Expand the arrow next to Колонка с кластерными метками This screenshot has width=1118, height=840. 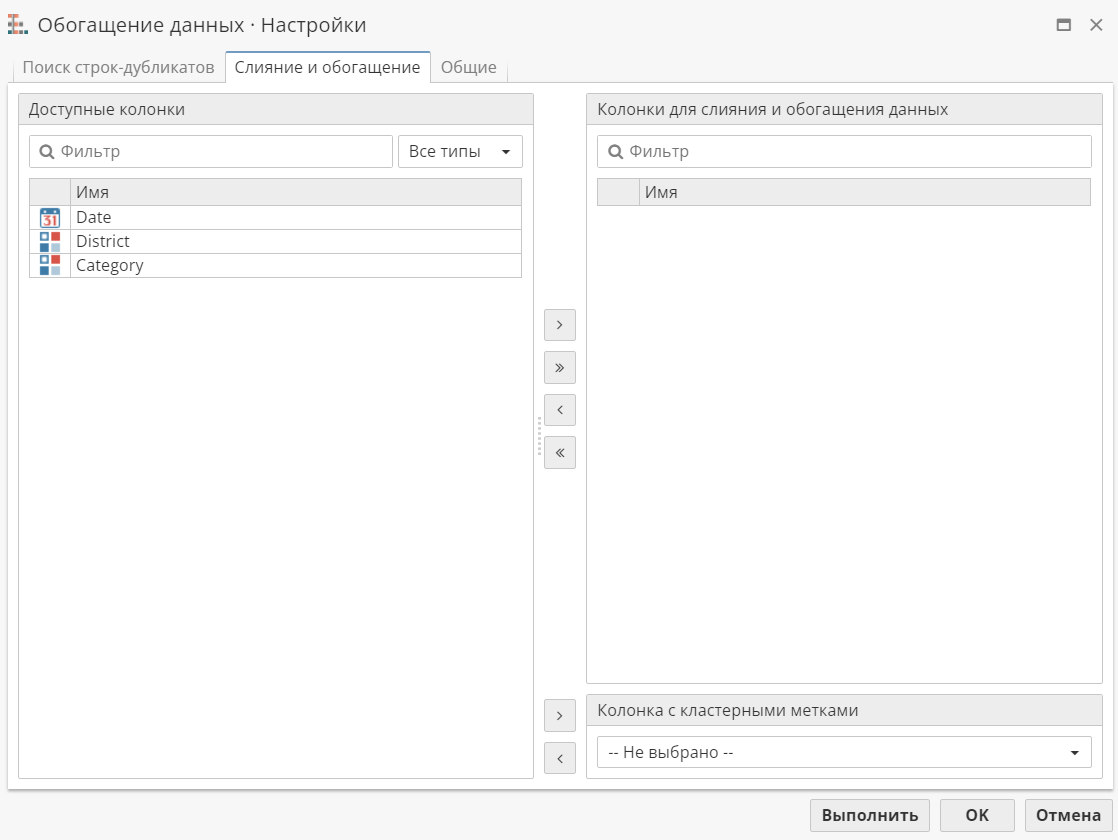click(x=559, y=715)
